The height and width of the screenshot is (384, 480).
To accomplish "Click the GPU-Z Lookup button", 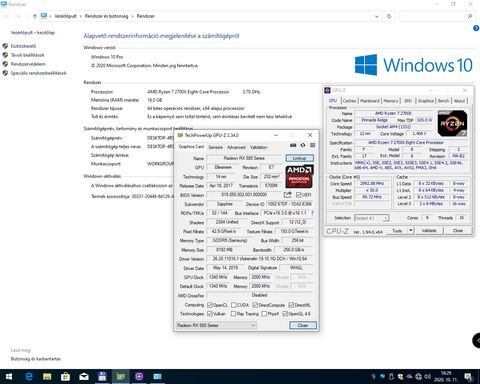I will [x=300, y=158].
